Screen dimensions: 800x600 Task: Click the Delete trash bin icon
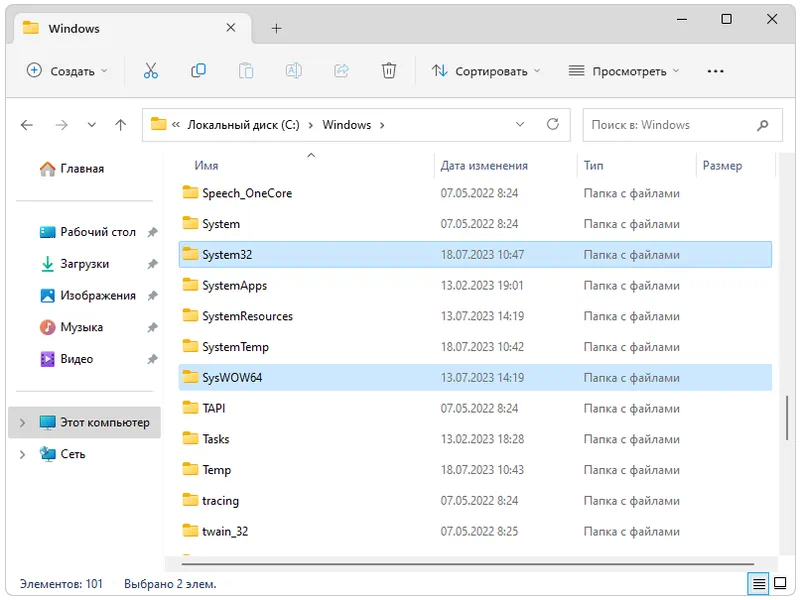(389, 70)
